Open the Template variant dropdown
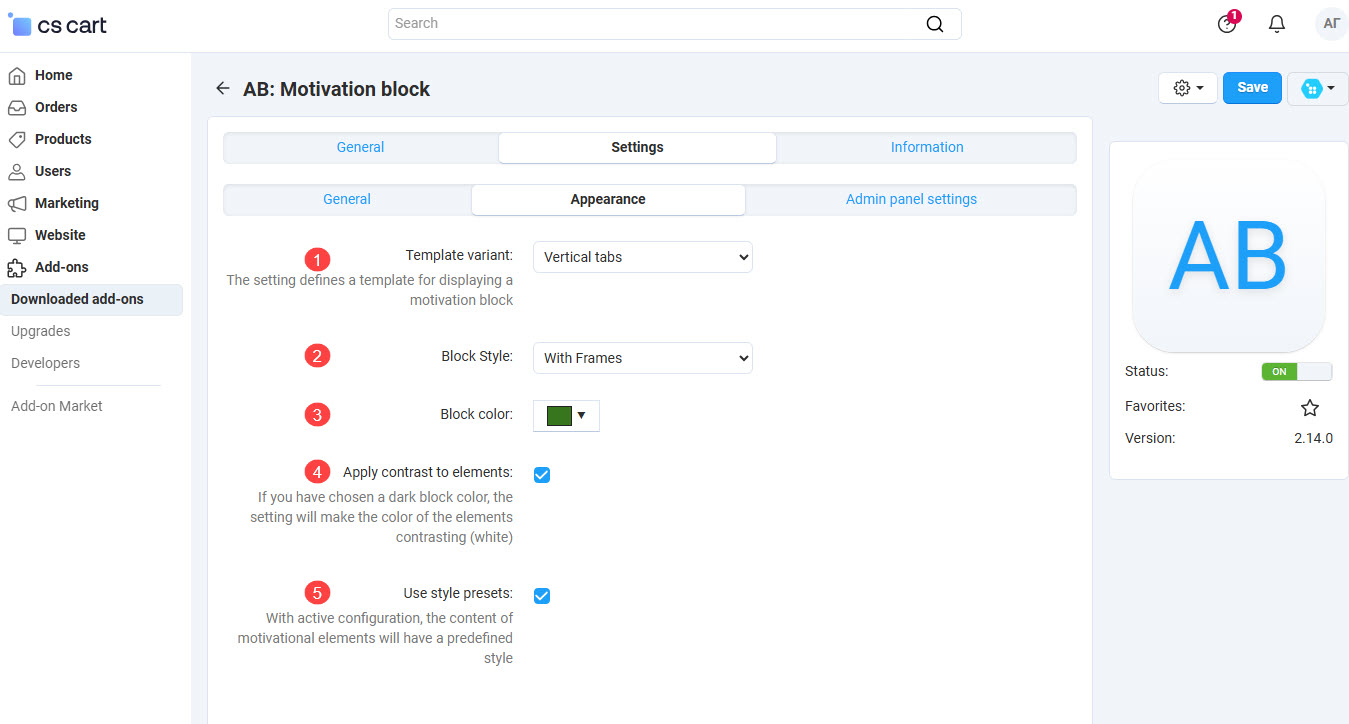Image resolution: width=1349 pixels, height=724 pixels. [642, 257]
